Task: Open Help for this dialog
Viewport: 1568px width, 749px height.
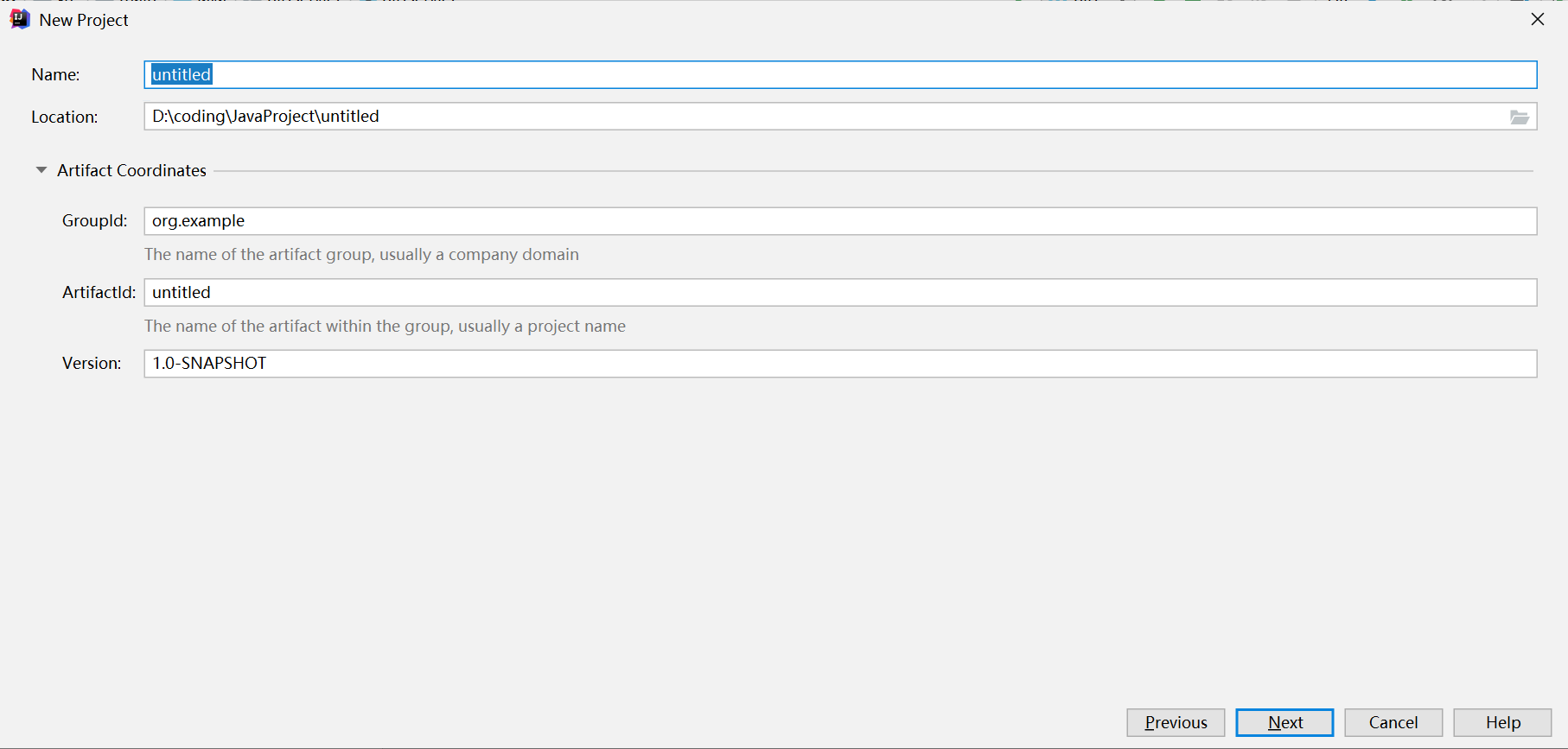Action: click(x=1502, y=722)
